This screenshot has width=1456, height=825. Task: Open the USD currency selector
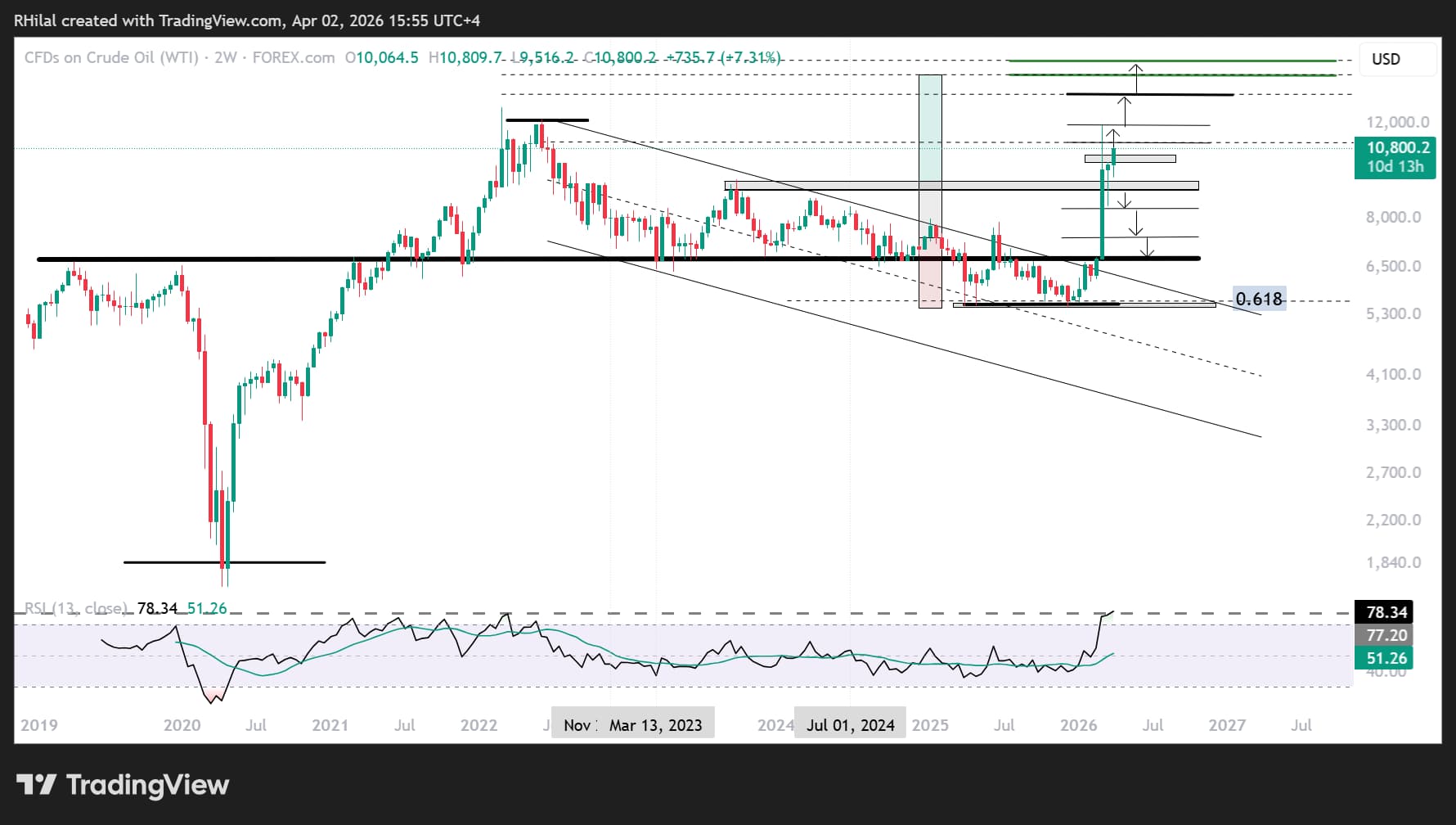[1386, 59]
